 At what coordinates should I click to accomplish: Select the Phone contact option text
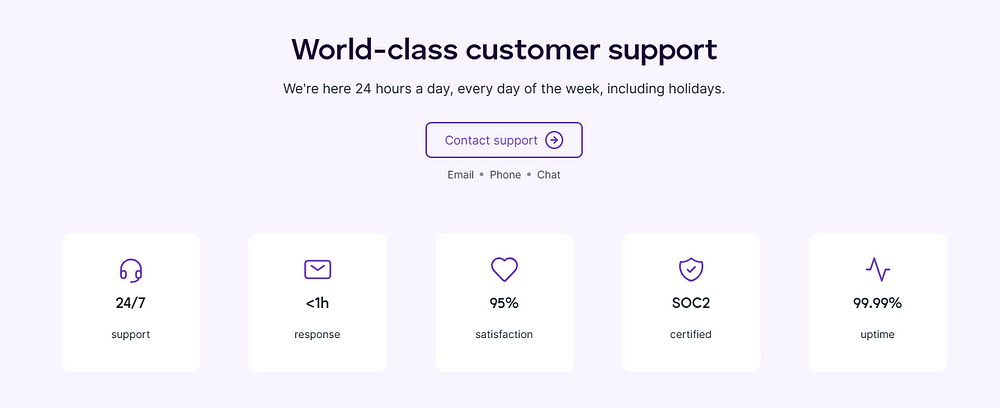click(505, 175)
